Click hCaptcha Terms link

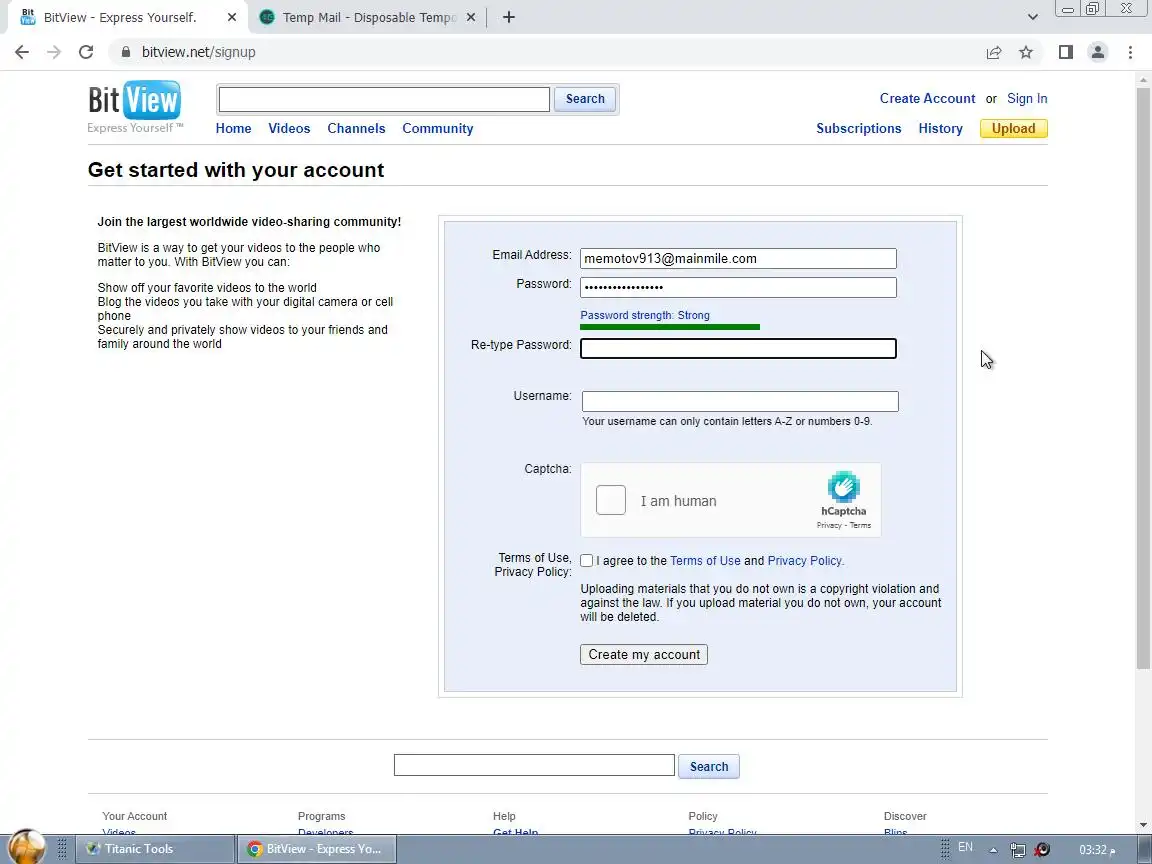[x=860, y=525]
